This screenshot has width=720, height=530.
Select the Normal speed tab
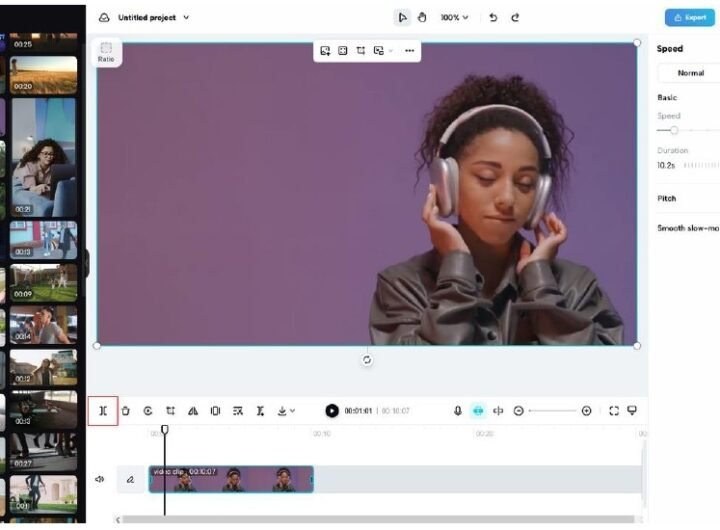pos(690,73)
